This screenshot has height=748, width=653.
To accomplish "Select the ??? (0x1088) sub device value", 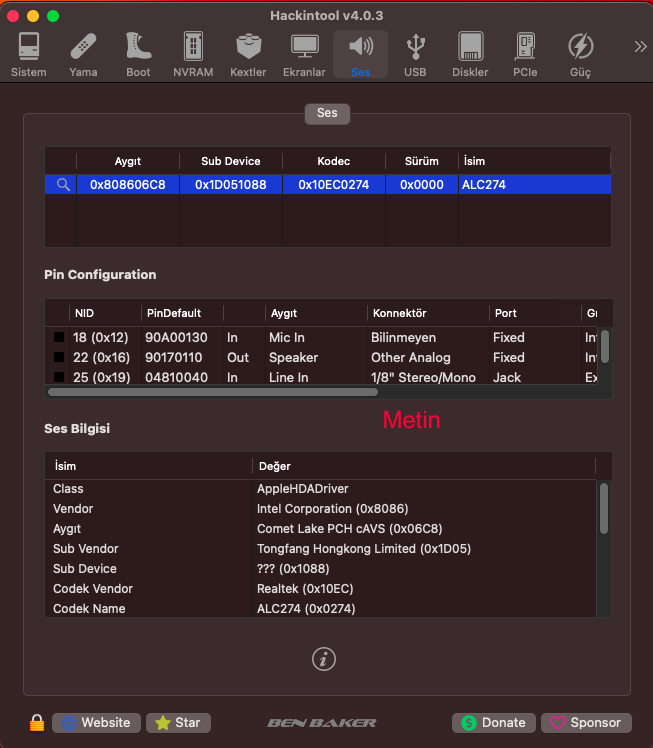I will pyautogui.click(x=293, y=569).
